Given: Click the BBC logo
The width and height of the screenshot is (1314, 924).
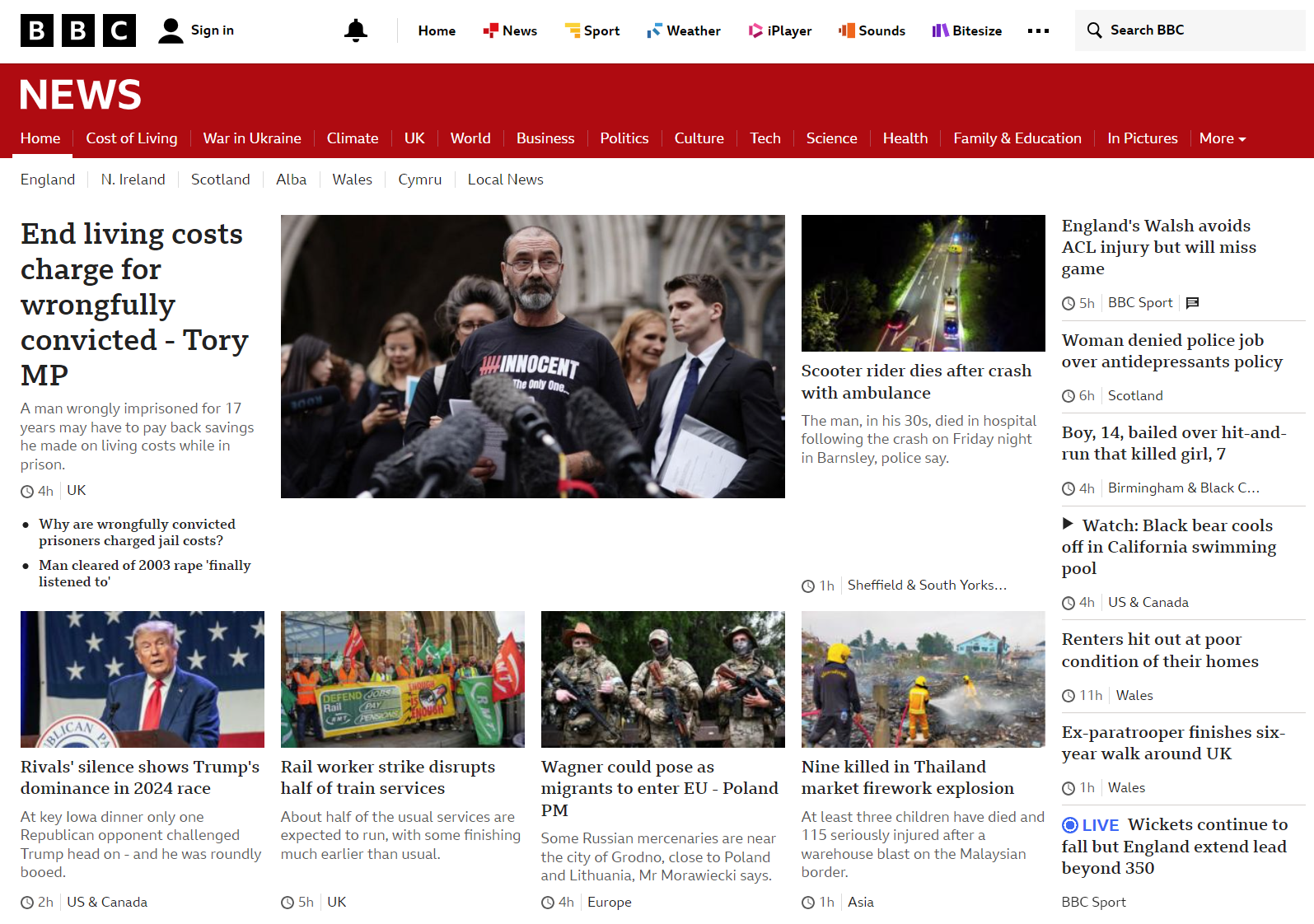Looking at the screenshot, I should coord(78,30).
